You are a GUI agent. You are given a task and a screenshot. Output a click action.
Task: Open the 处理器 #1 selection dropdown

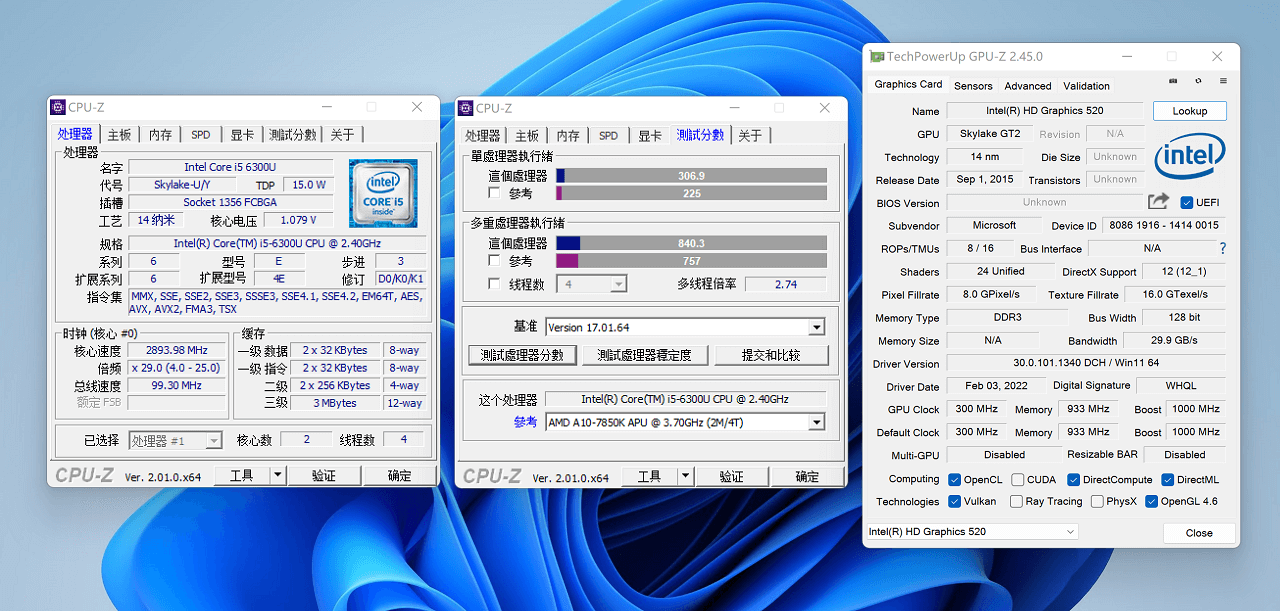point(176,440)
